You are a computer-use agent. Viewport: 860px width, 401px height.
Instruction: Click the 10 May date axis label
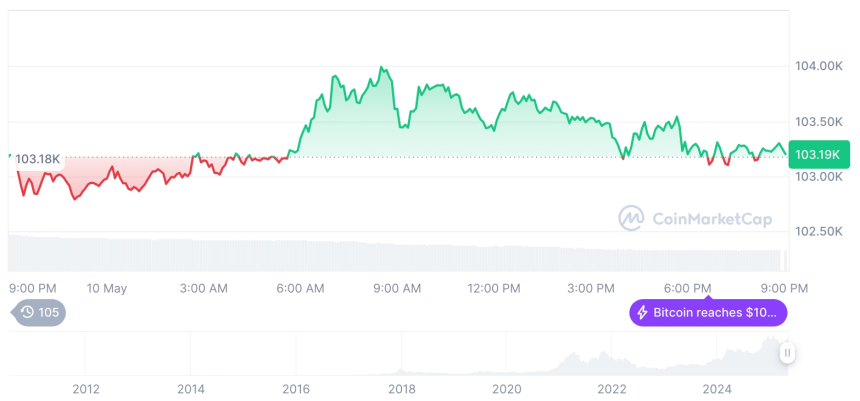[x=107, y=288]
